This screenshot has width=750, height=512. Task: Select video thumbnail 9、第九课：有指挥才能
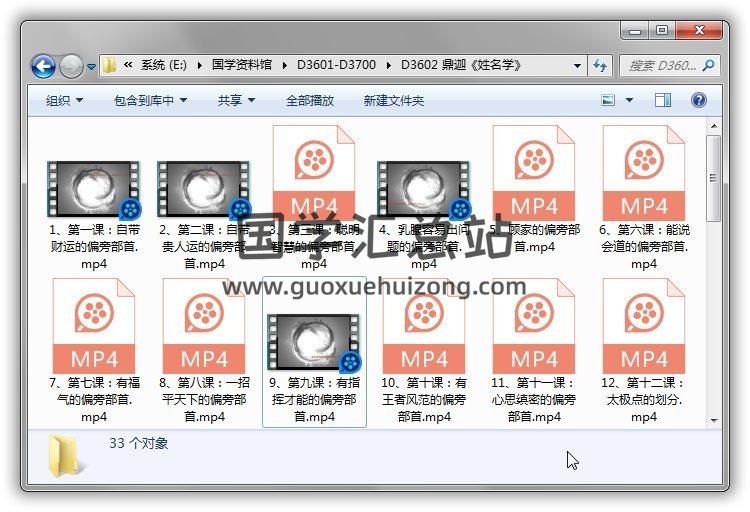(314, 342)
